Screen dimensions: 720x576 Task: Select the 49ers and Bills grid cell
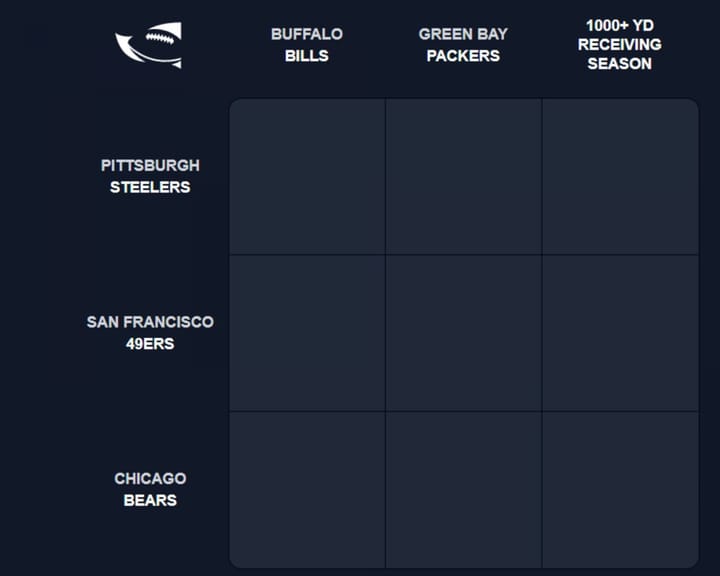coord(307,333)
